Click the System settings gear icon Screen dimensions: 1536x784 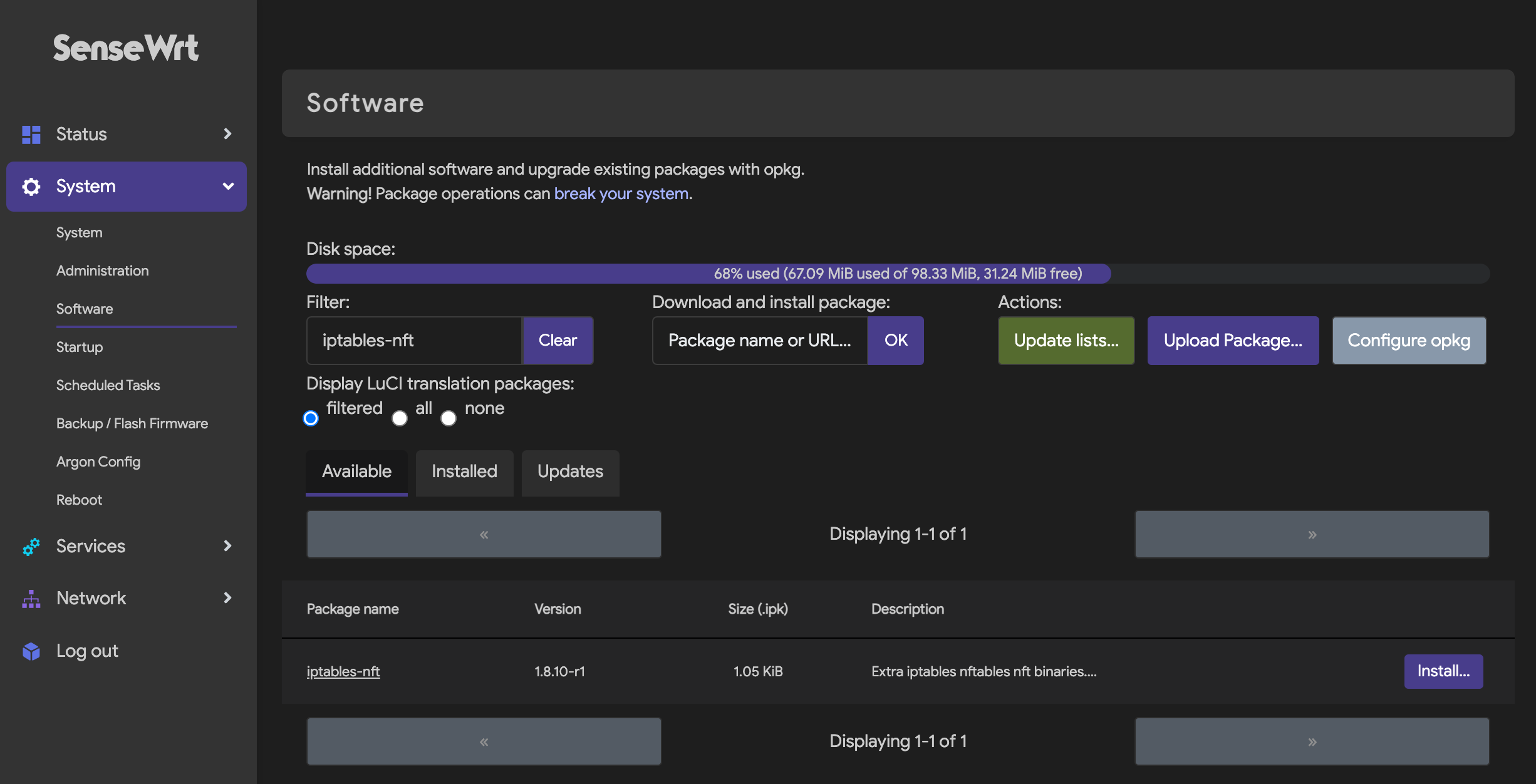pos(30,186)
